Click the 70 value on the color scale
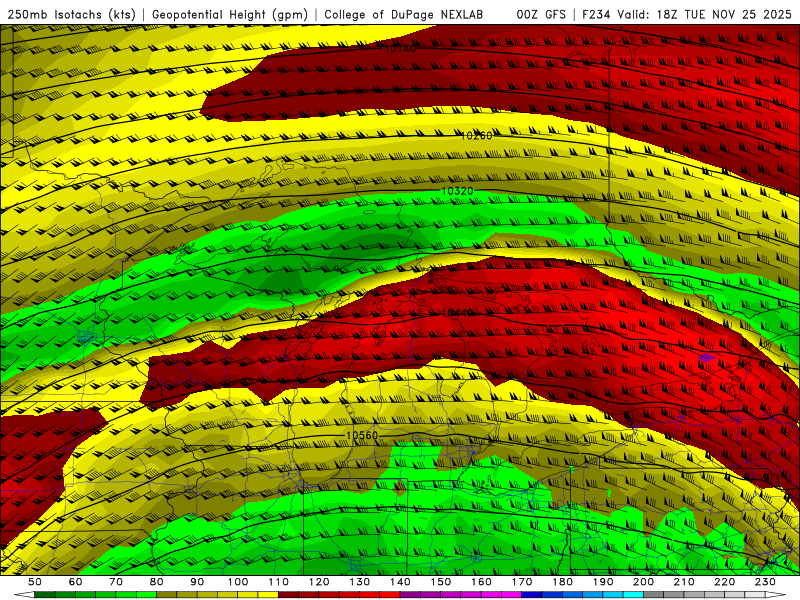This screenshot has width=800, height=600. 116,582
